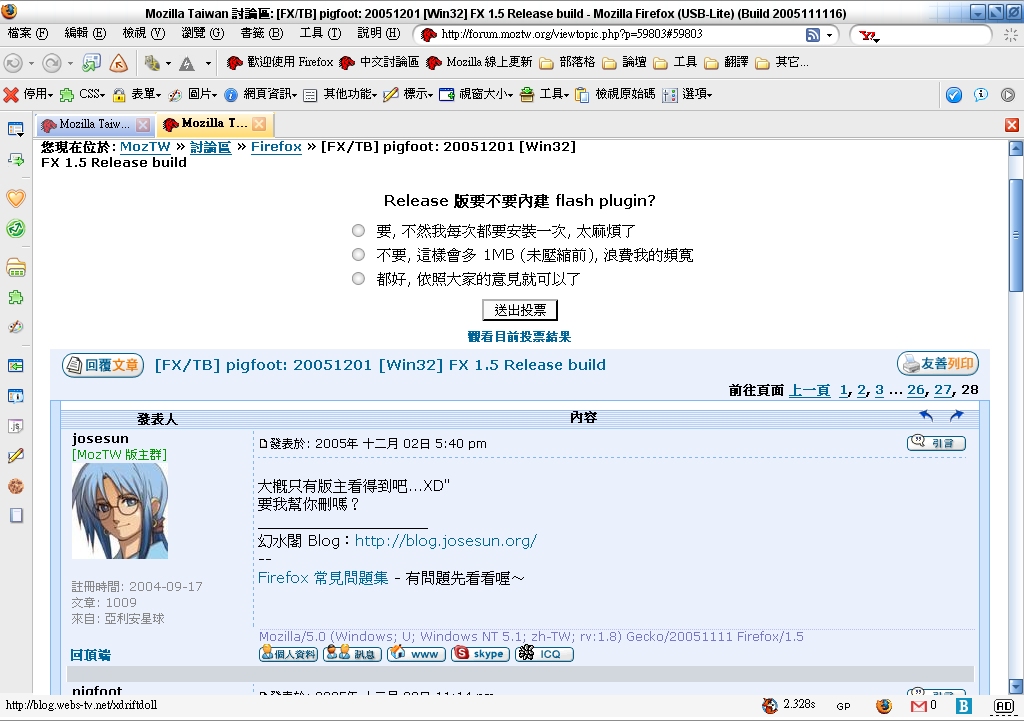The image size is (1024, 721).
Task: Click the blue B icon in status bar
Action: [963, 705]
